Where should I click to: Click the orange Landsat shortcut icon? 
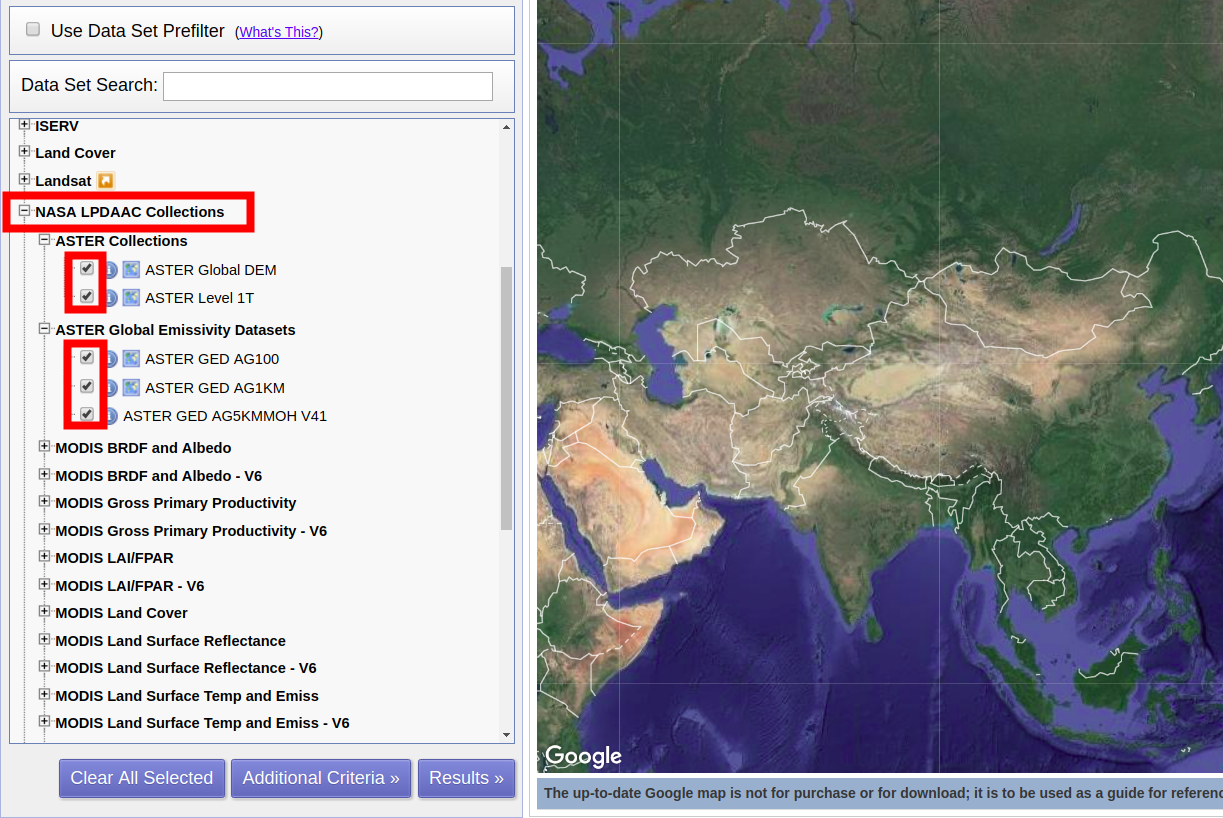tap(106, 181)
